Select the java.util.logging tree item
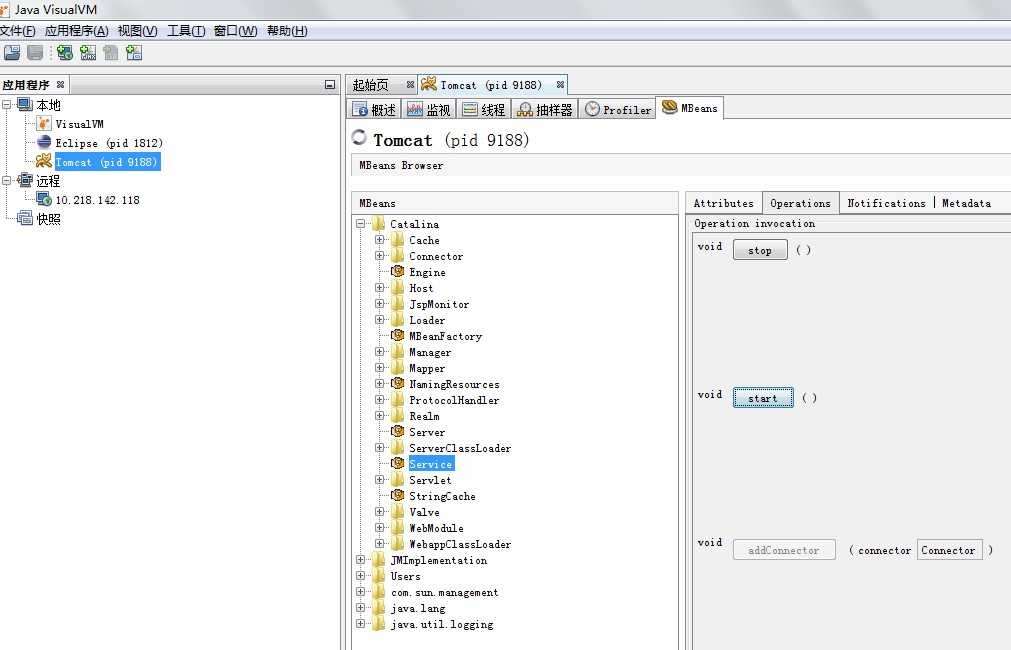Viewport: 1011px width, 650px height. coord(442,624)
